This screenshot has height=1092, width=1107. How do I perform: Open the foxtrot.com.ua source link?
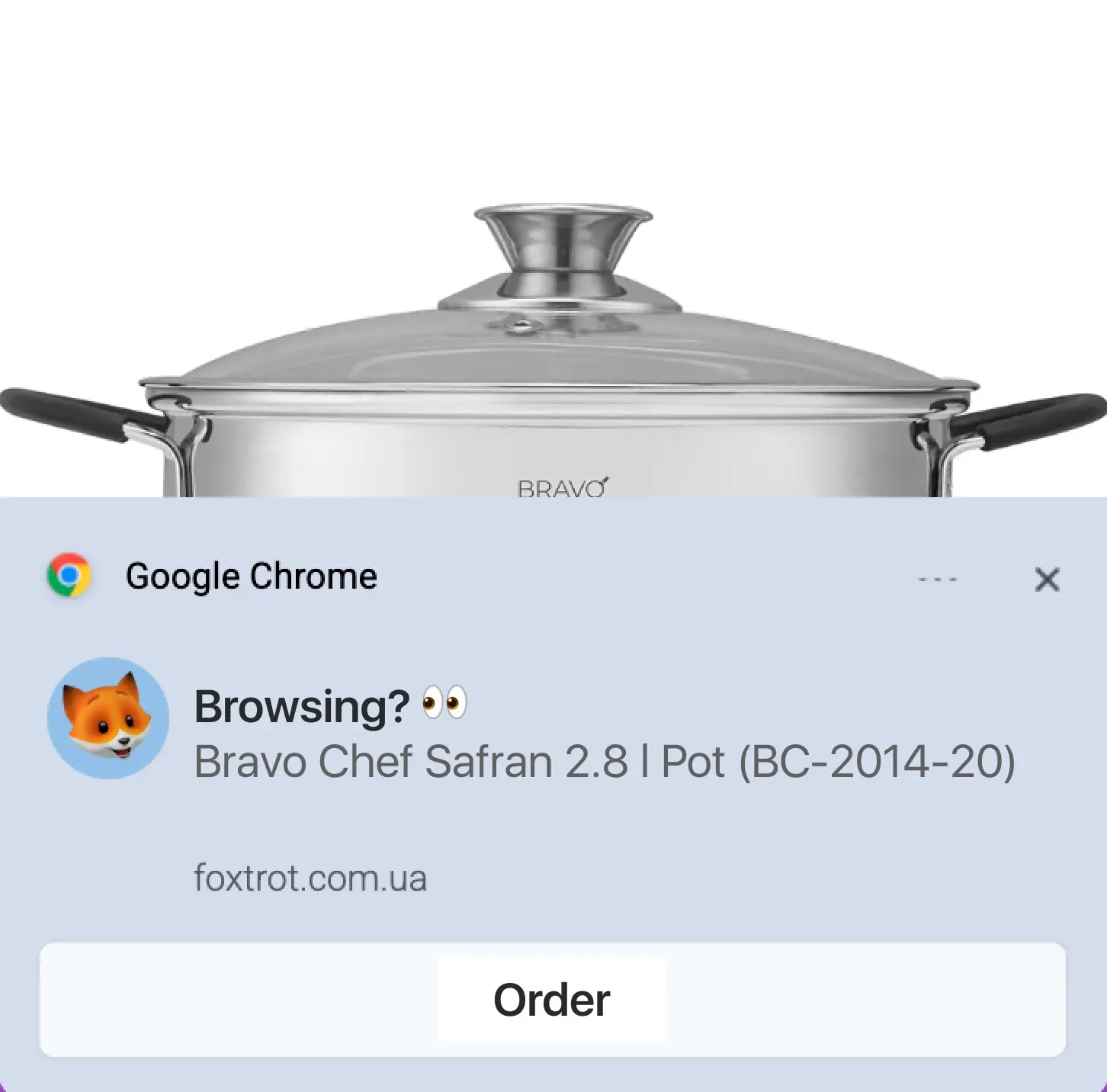(310, 878)
